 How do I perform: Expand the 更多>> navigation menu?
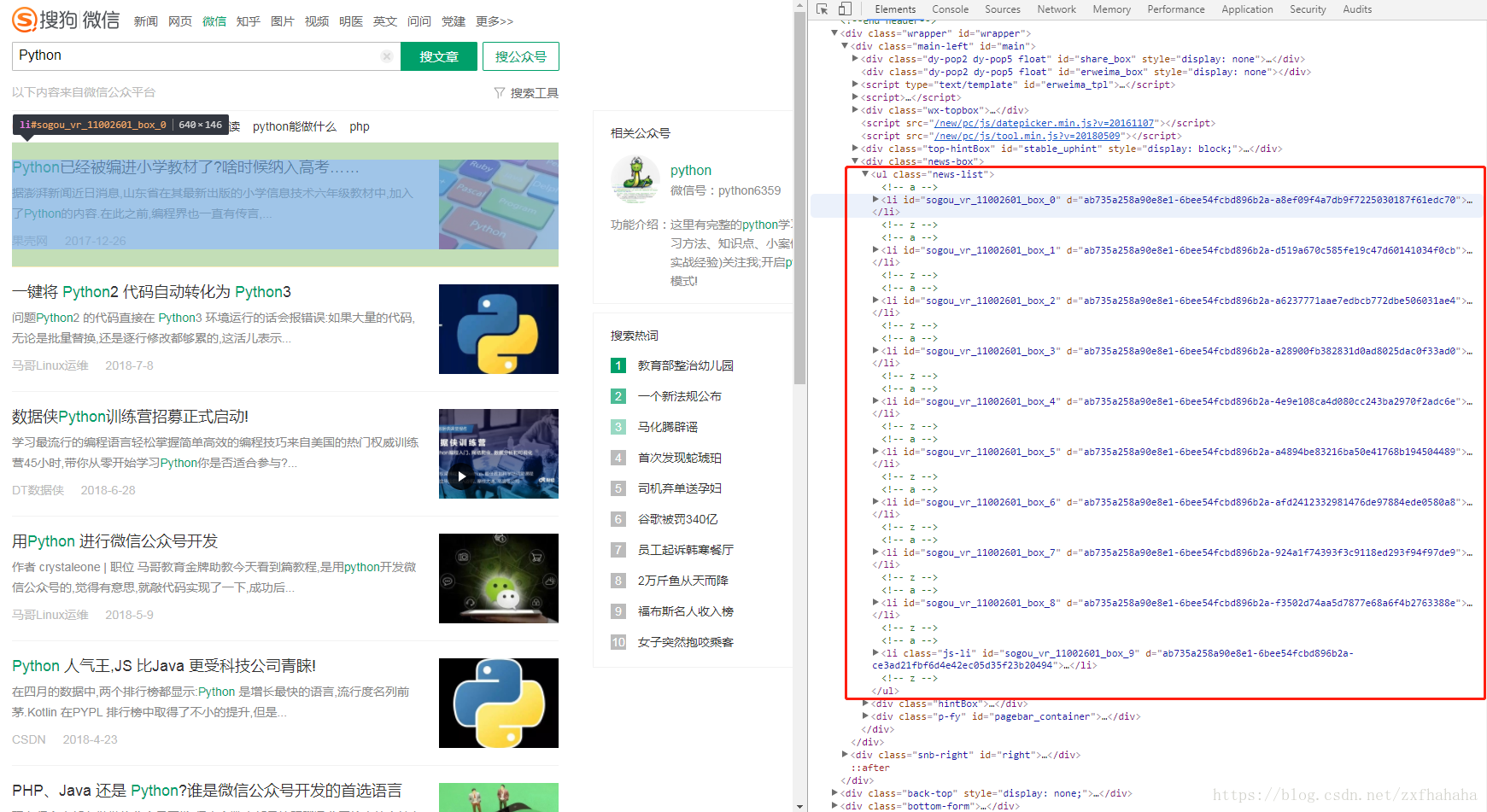coord(495,21)
